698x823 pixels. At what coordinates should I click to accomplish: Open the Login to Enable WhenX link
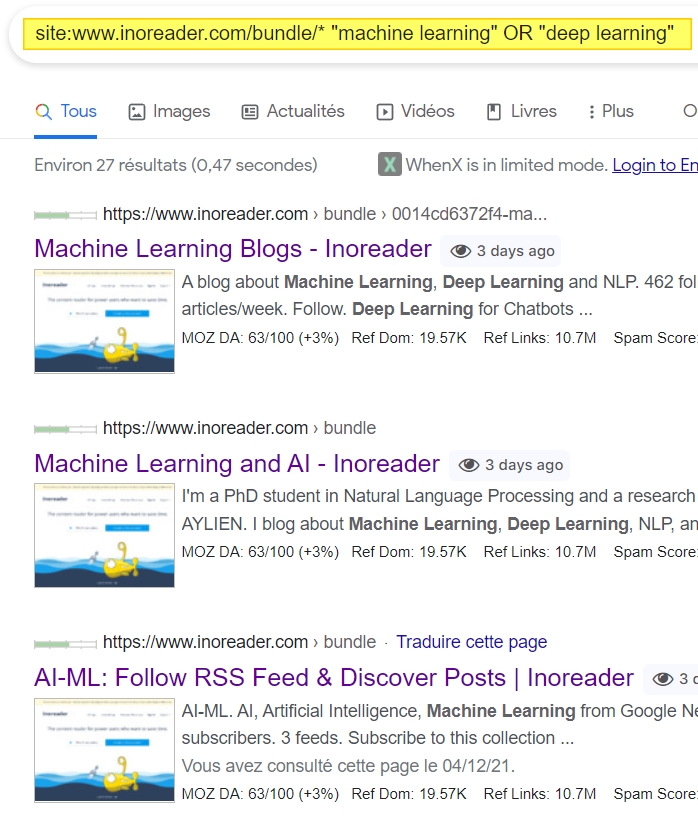[x=655, y=165]
